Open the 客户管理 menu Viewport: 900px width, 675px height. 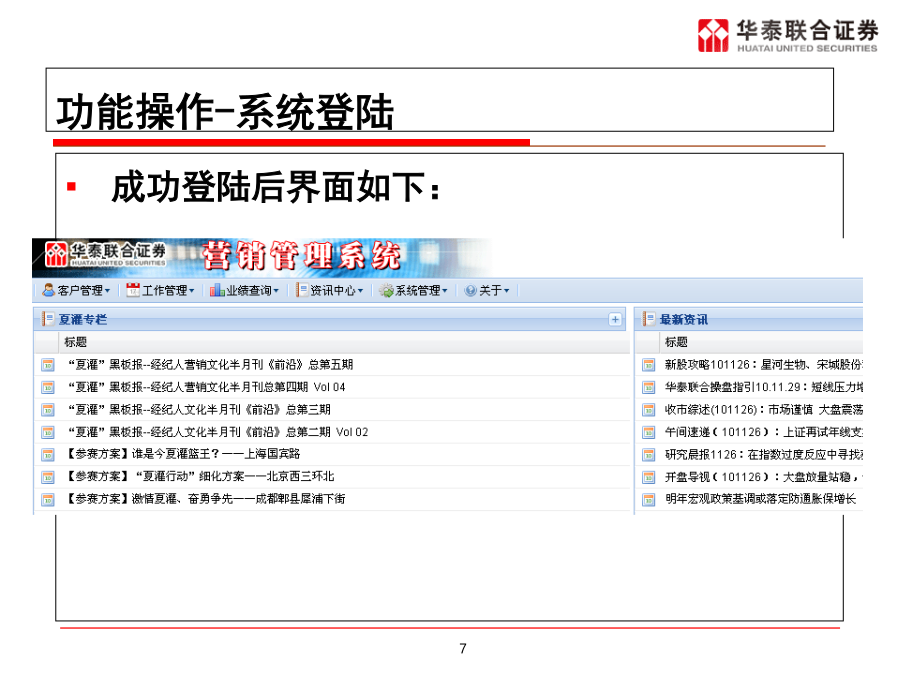pyautogui.click(x=76, y=291)
